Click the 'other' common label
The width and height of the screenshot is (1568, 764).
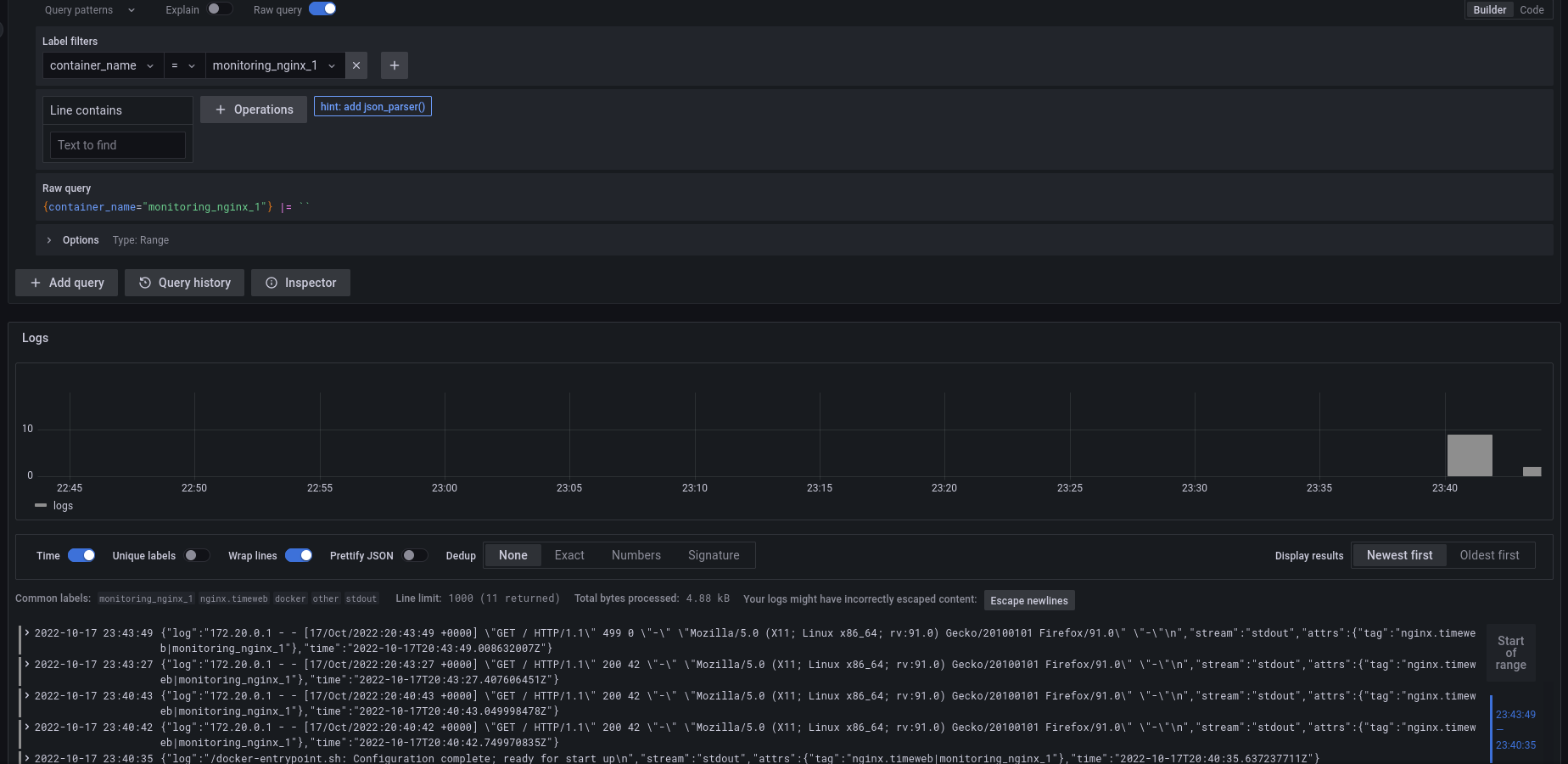(x=326, y=598)
